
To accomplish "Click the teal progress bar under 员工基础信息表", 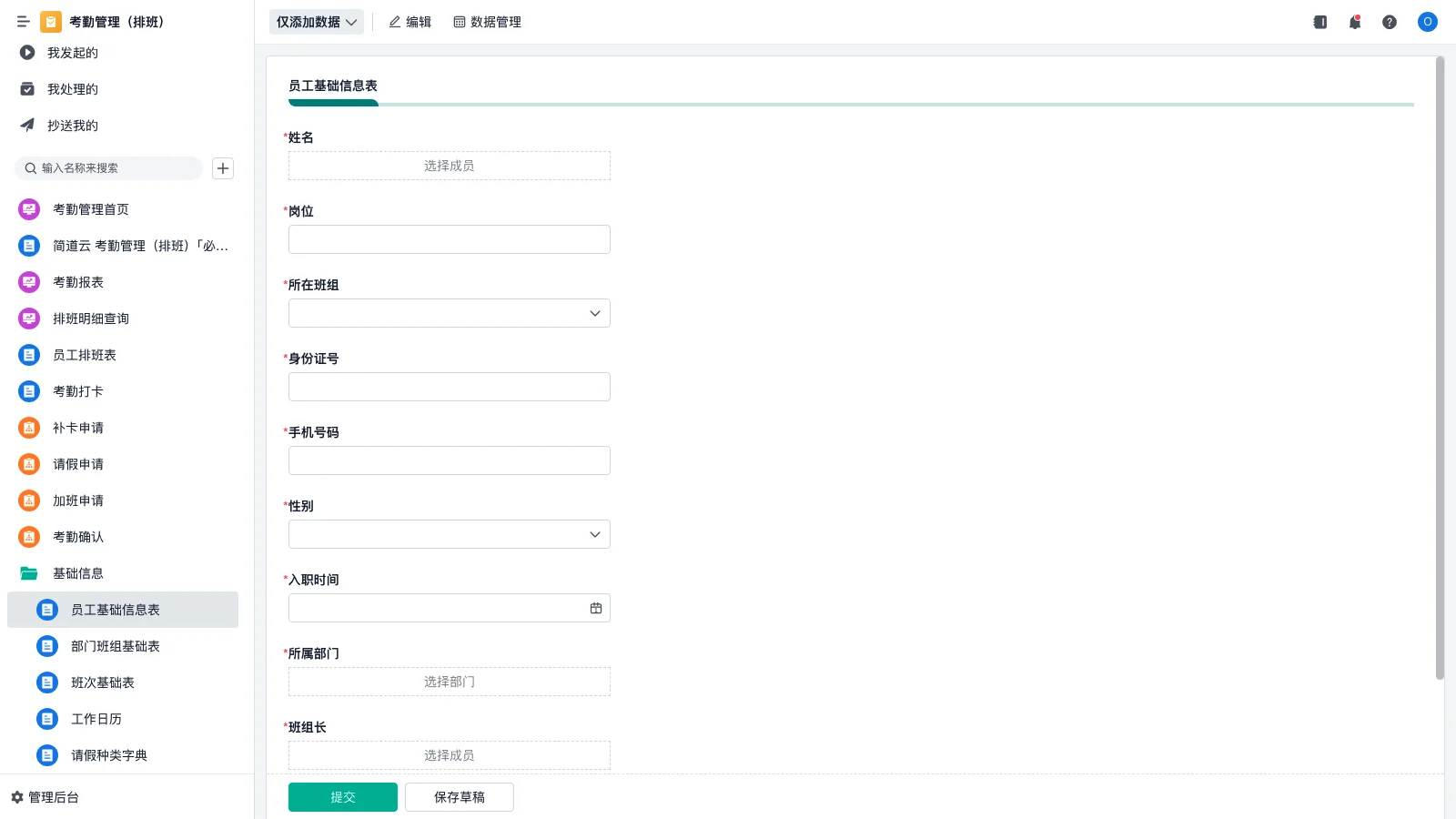I will tap(333, 104).
